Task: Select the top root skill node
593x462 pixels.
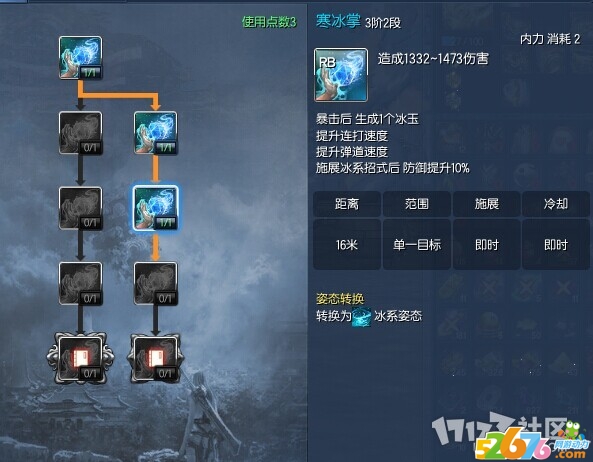Action: tap(81, 58)
